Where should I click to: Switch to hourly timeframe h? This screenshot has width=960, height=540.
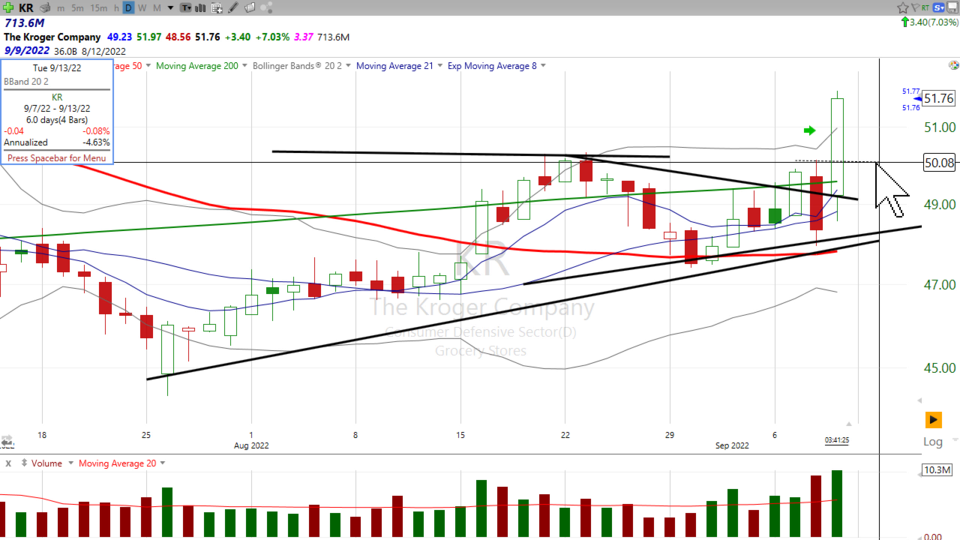[116, 8]
